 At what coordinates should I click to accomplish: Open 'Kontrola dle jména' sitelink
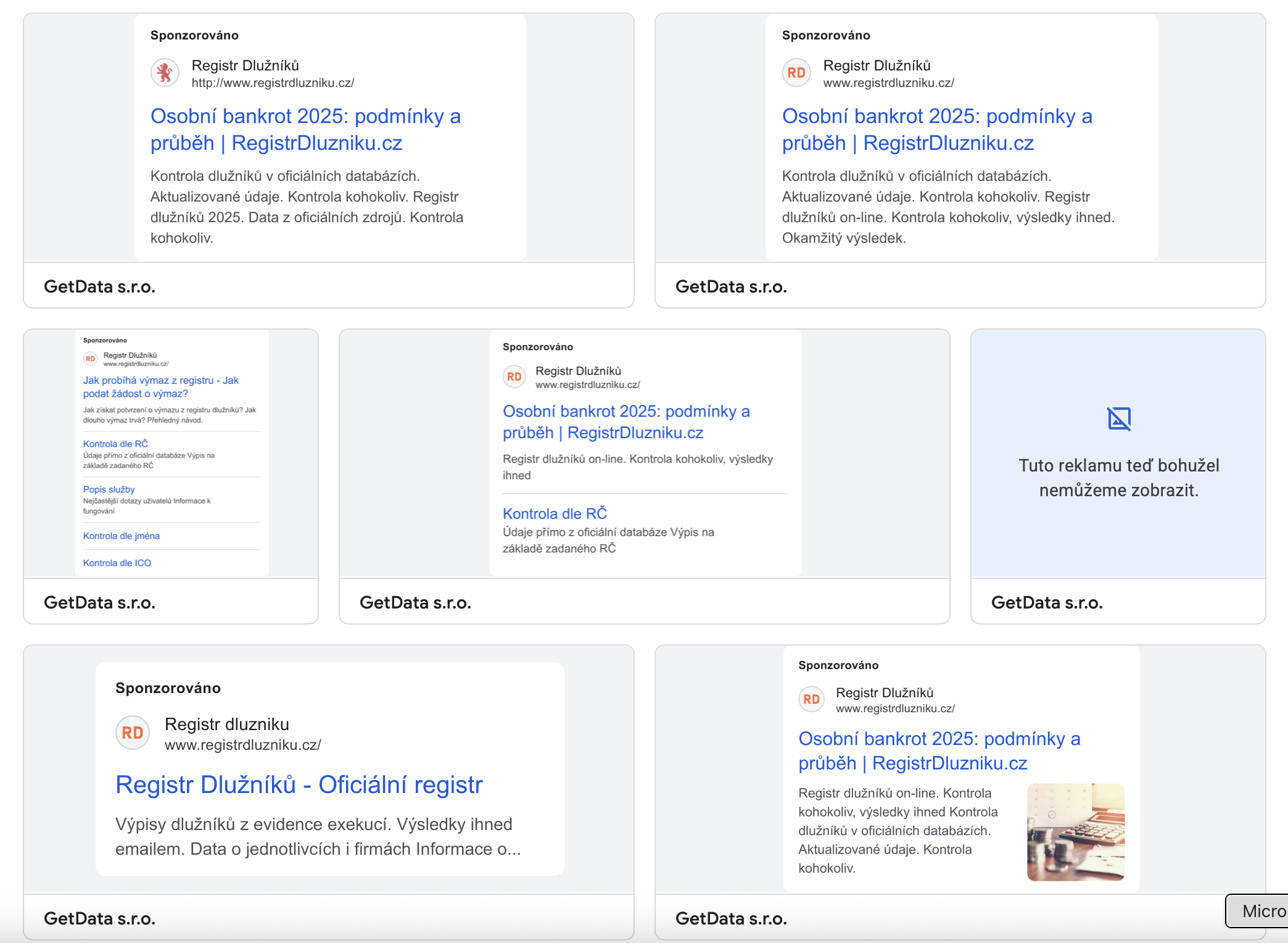(122, 536)
